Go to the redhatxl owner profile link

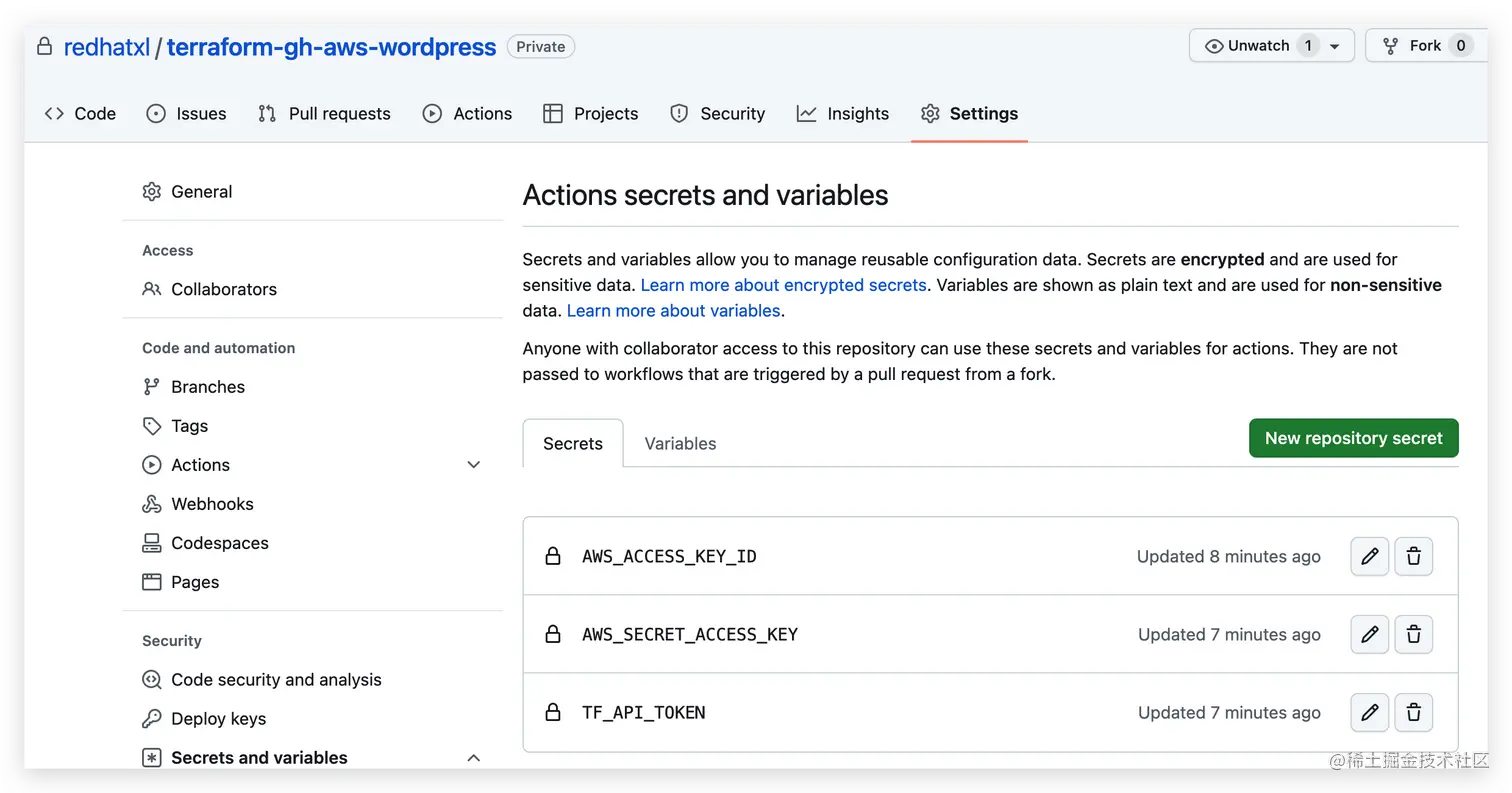106,47
